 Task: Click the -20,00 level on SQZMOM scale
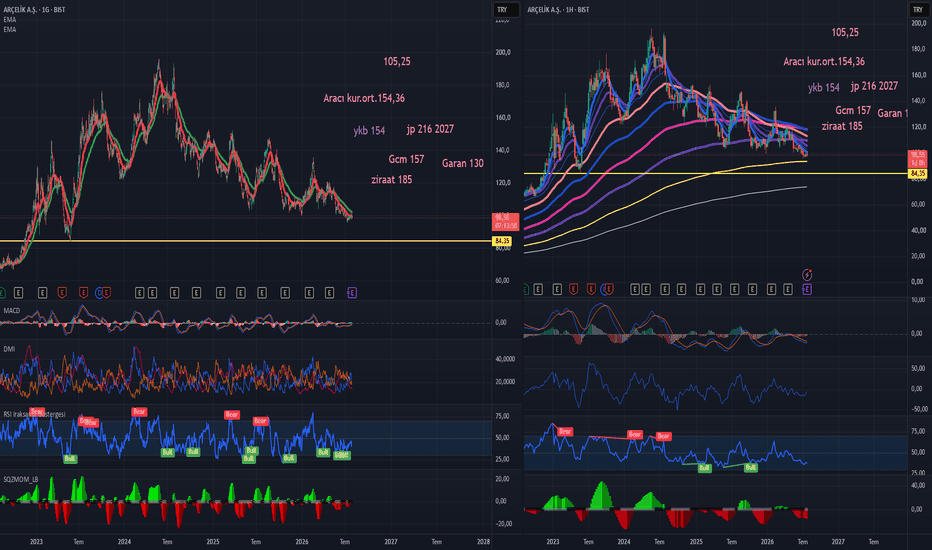tap(503, 524)
